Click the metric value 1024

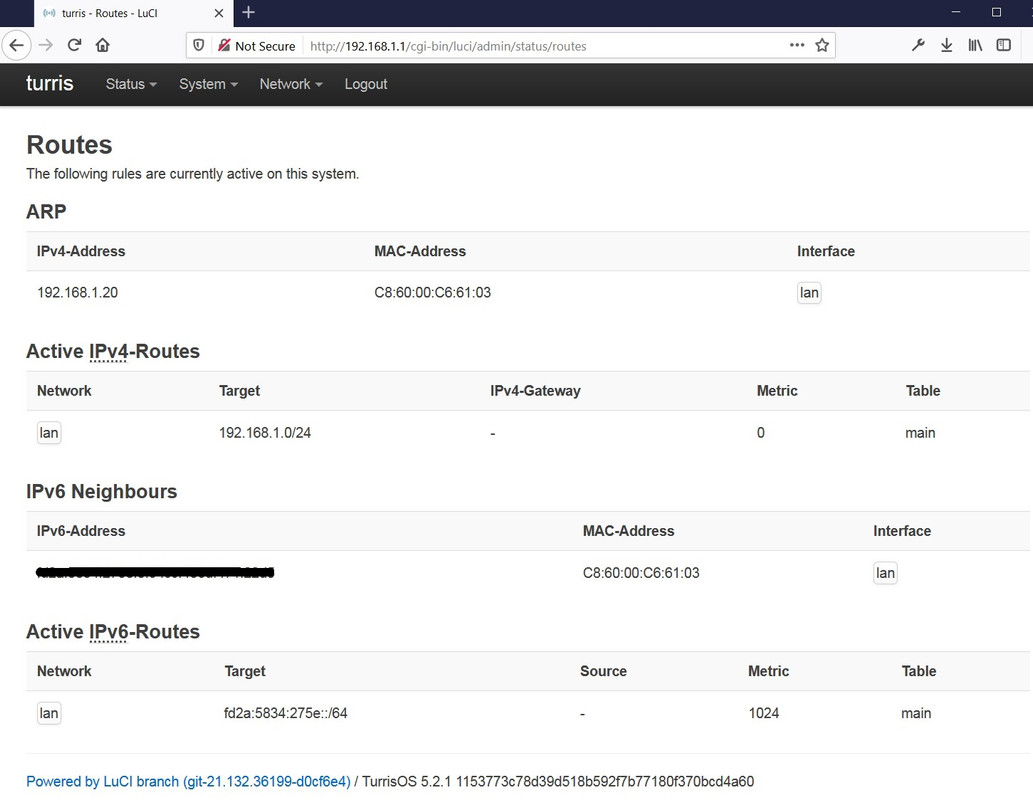764,713
